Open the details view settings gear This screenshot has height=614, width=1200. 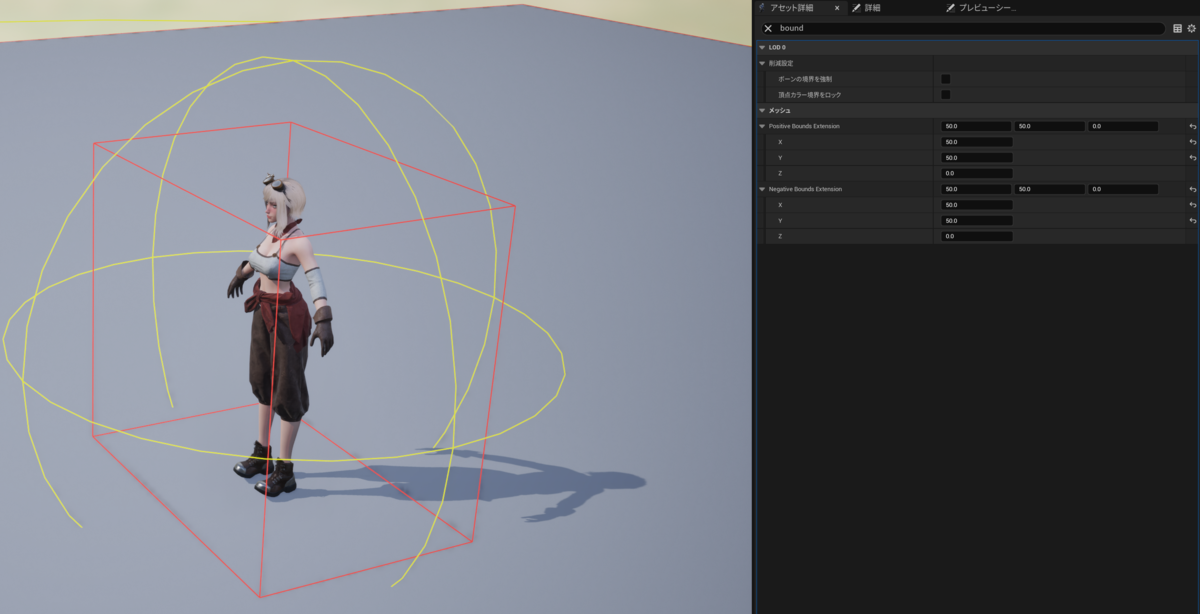(1192, 29)
